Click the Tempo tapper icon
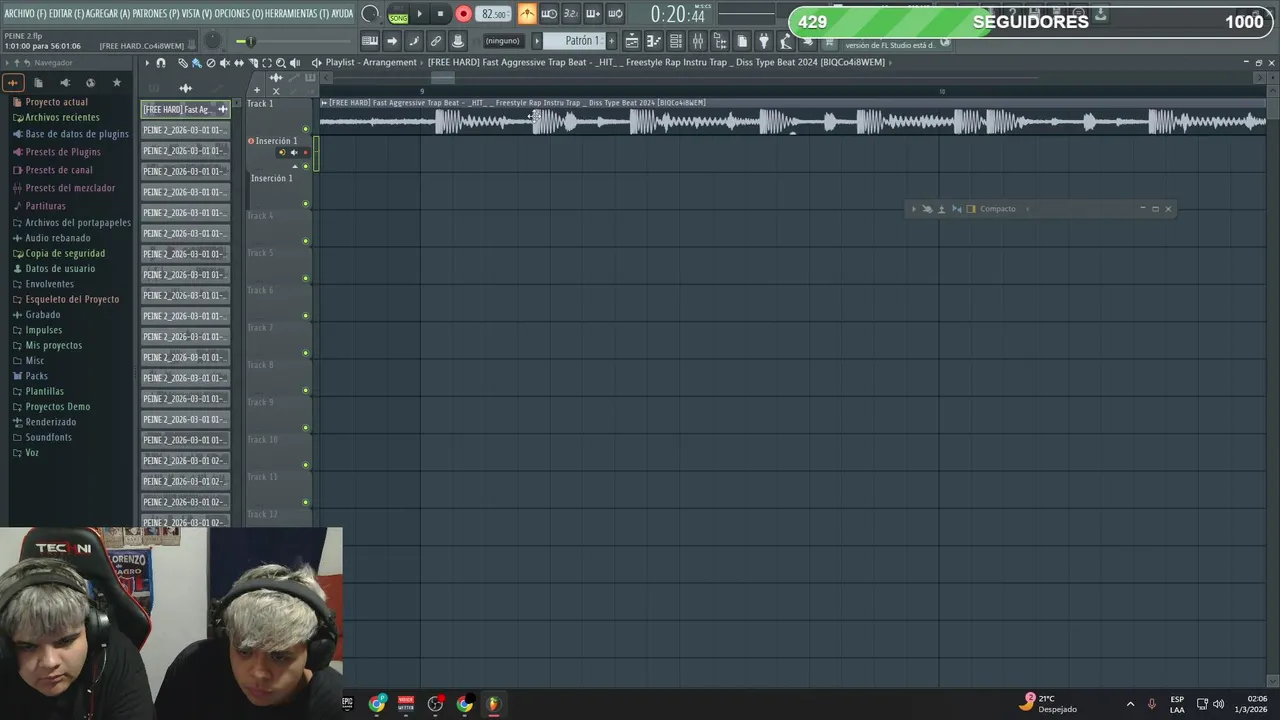The width and height of the screenshot is (1280, 720). coord(786,41)
